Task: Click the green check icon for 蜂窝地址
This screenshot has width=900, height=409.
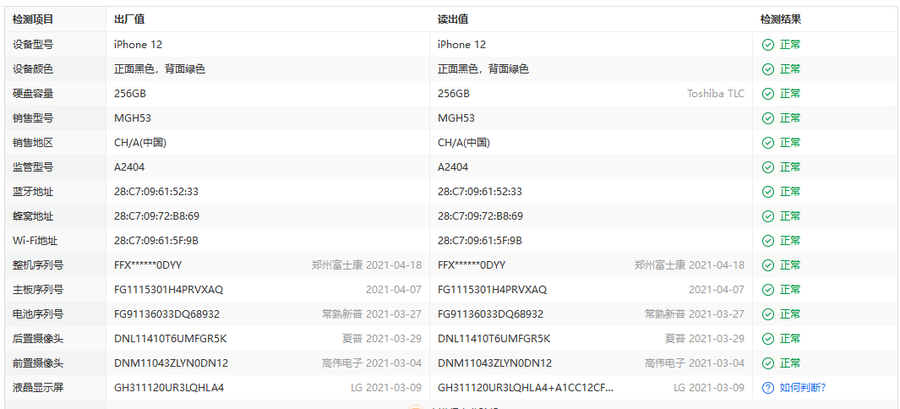Action: click(768, 216)
